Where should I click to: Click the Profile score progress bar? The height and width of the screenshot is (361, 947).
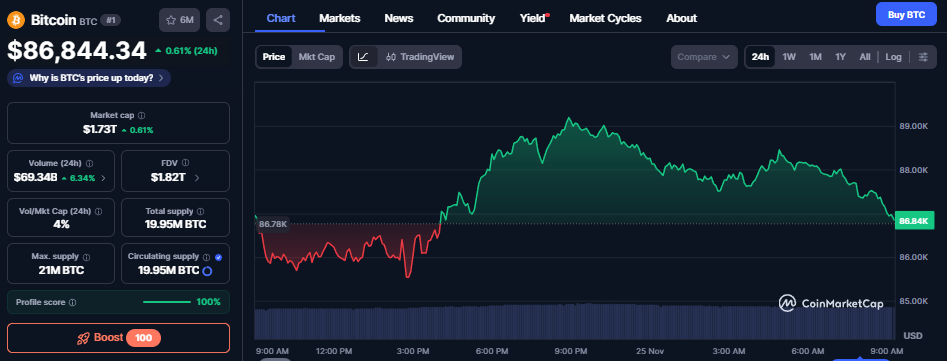[166, 302]
